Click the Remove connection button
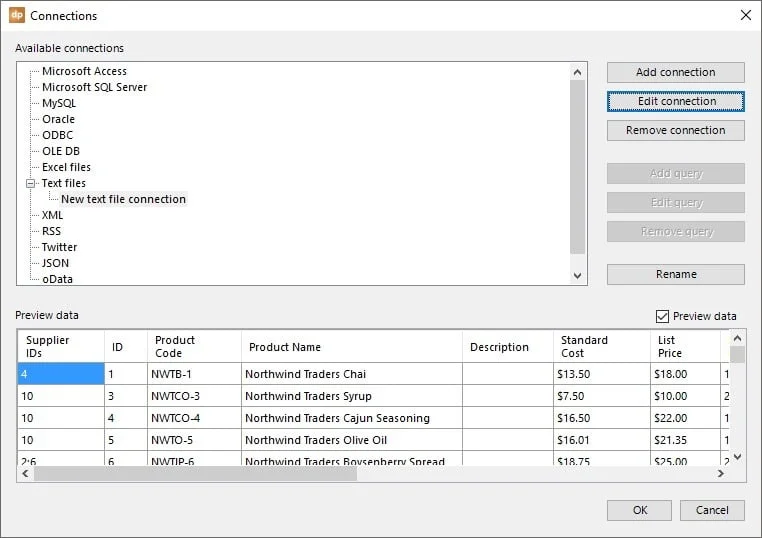The width and height of the screenshot is (762, 538). (675, 131)
